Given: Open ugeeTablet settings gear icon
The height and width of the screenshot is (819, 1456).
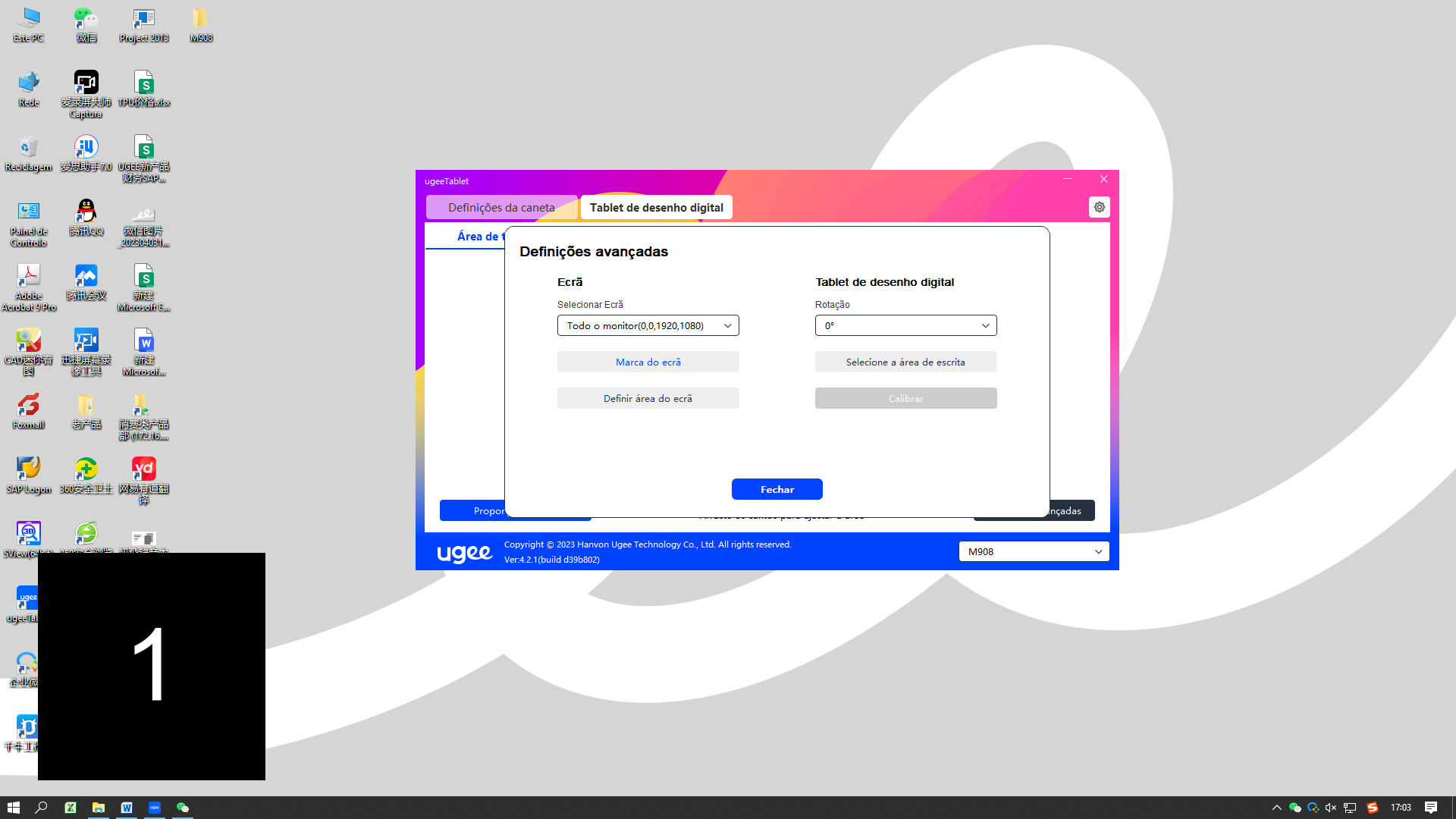Looking at the screenshot, I should pos(1099,207).
